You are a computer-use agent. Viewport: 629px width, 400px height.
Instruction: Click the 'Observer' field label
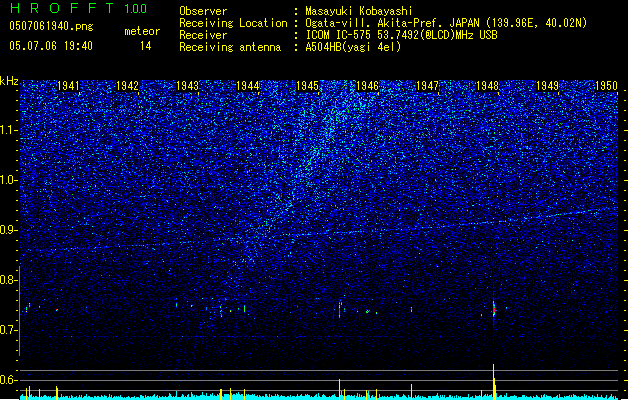click(x=203, y=11)
